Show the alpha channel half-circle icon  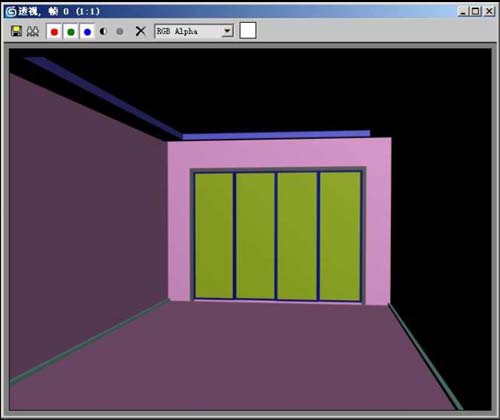click(103, 31)
